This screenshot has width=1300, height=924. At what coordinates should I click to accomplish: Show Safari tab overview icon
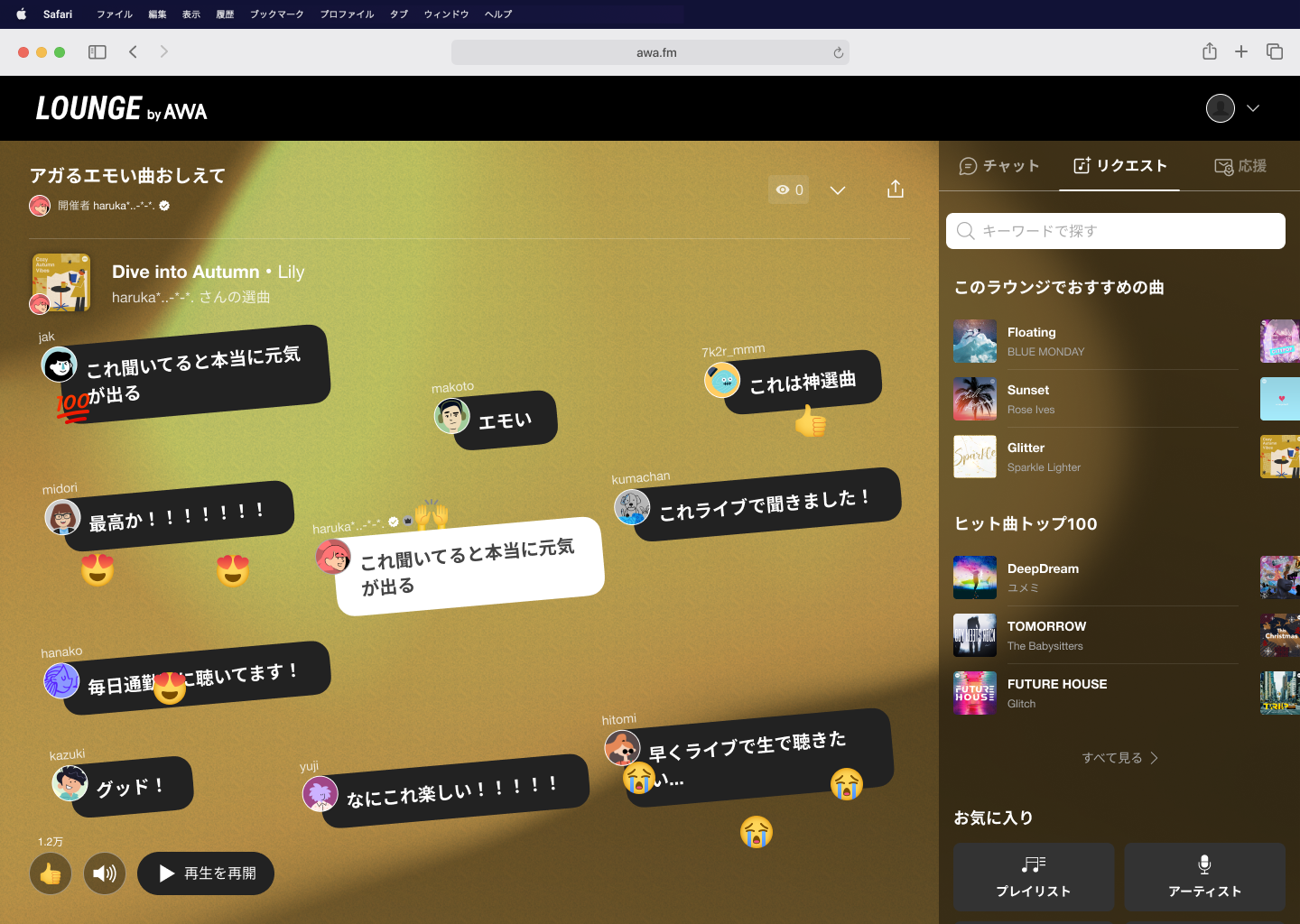click(1275, 51)
